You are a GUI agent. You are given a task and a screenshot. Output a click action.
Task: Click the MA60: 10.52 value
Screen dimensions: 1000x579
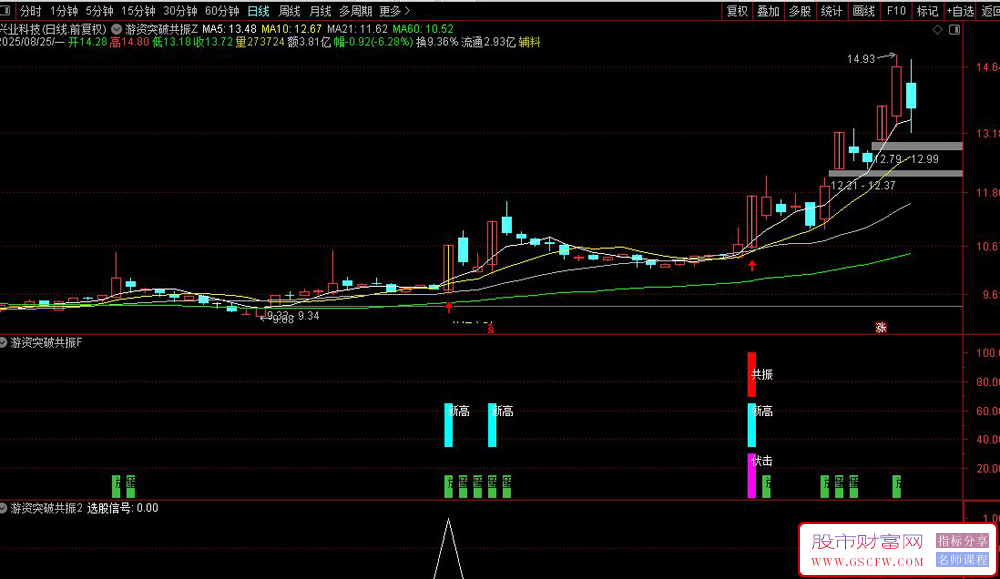point(423,29)
